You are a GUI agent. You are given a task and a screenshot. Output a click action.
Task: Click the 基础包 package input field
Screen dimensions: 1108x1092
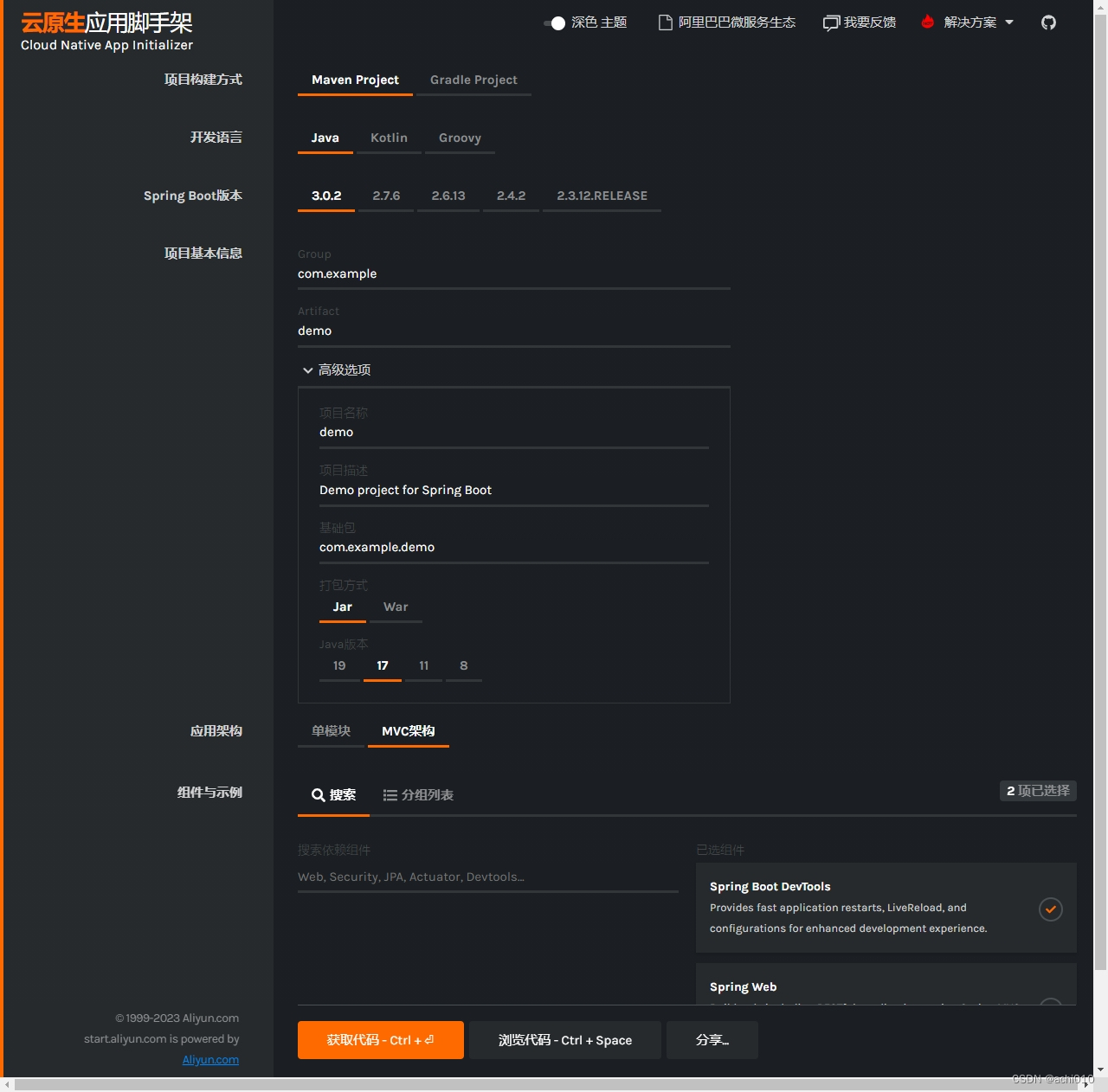pos(514,547)
